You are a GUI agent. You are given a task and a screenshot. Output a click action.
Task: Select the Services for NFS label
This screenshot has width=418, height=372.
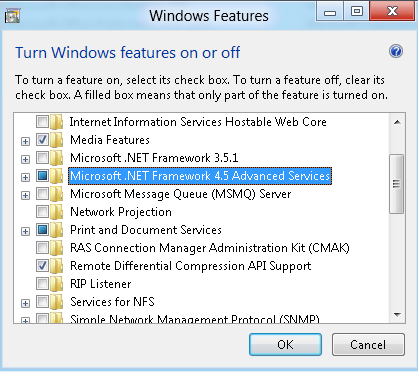[112, 302]
